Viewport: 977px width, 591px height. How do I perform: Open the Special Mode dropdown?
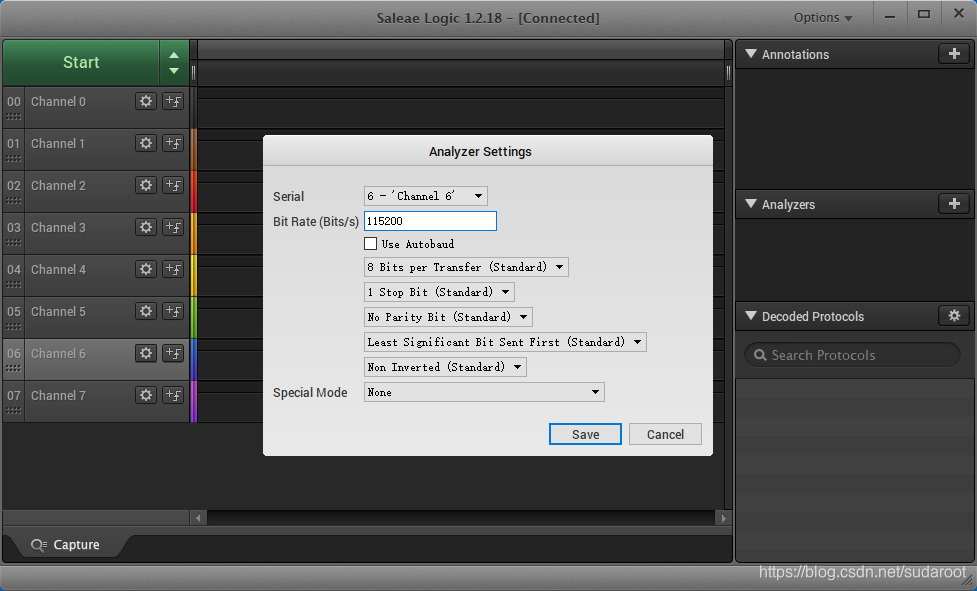pos(484,392)
